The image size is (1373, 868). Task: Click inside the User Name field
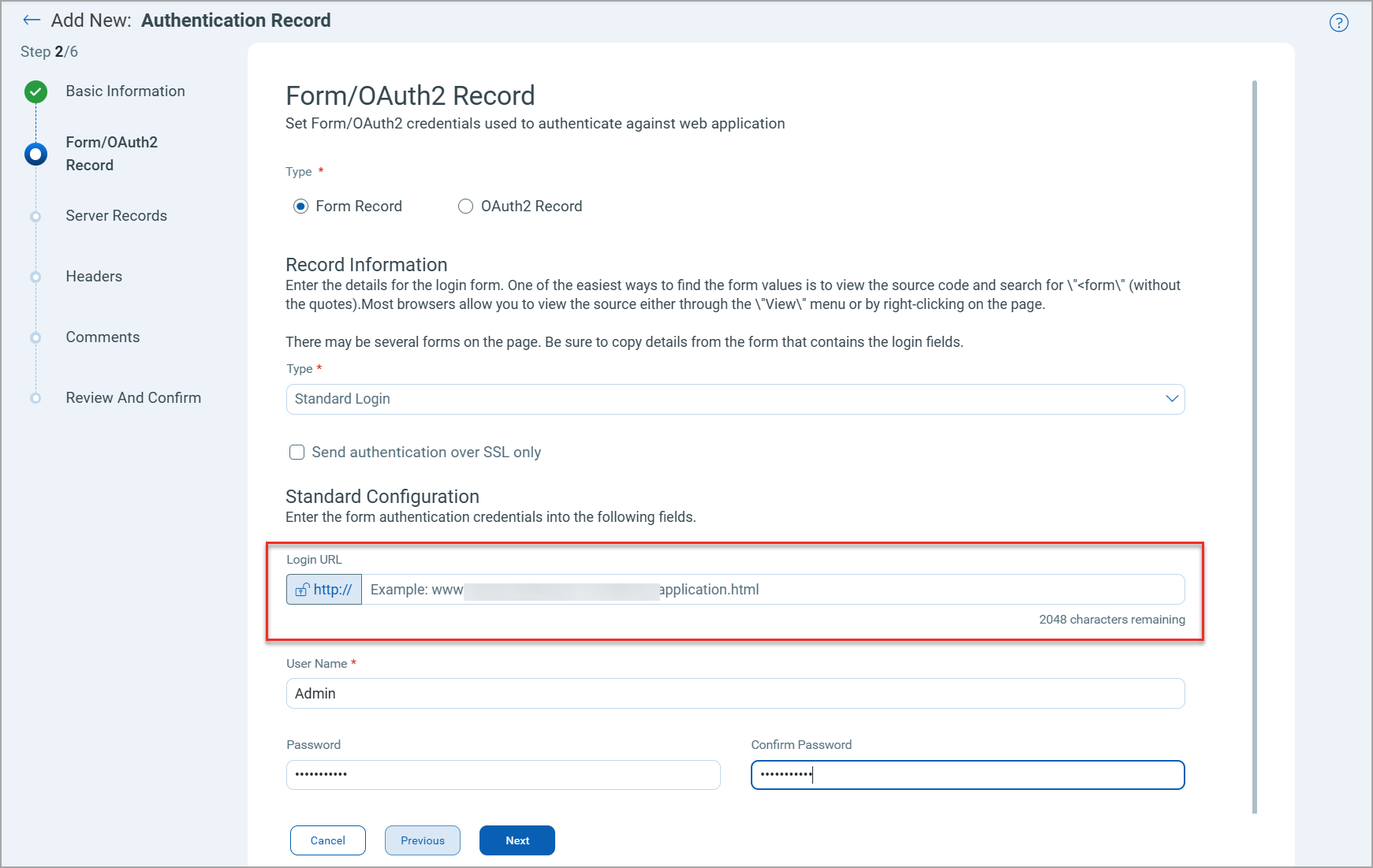coord(733,694)
